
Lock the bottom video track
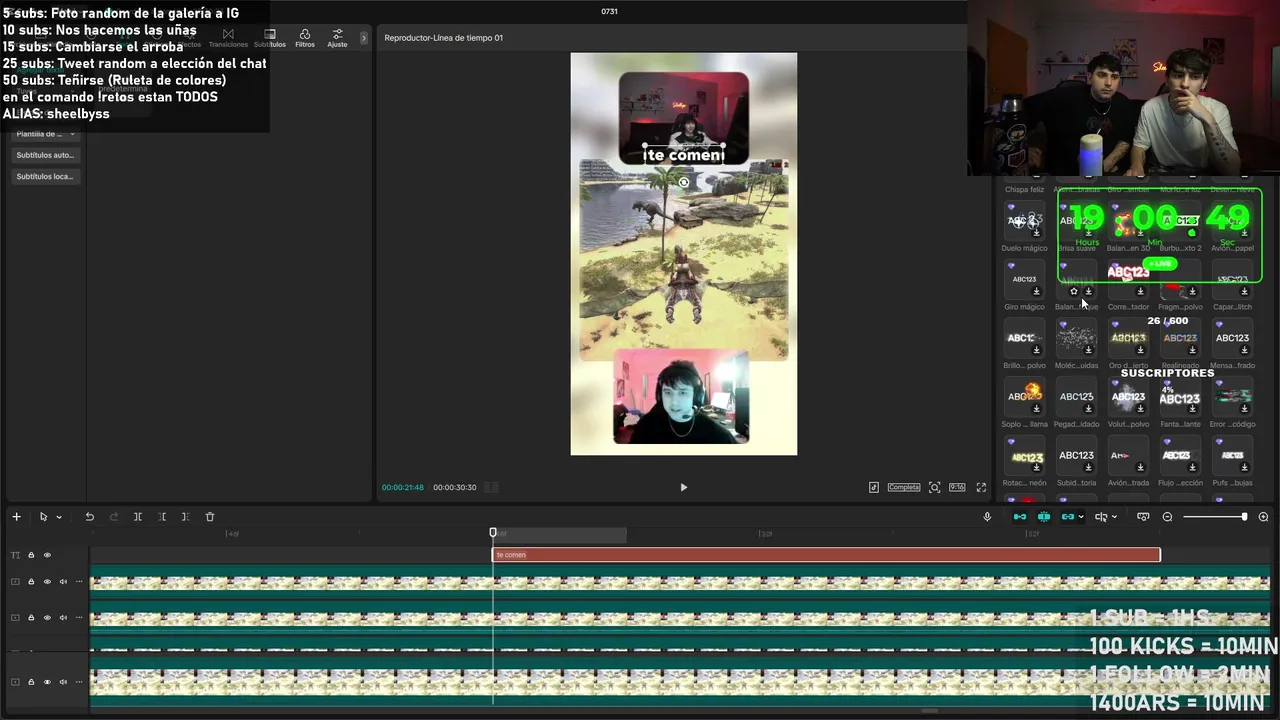(x=31, y=682)
